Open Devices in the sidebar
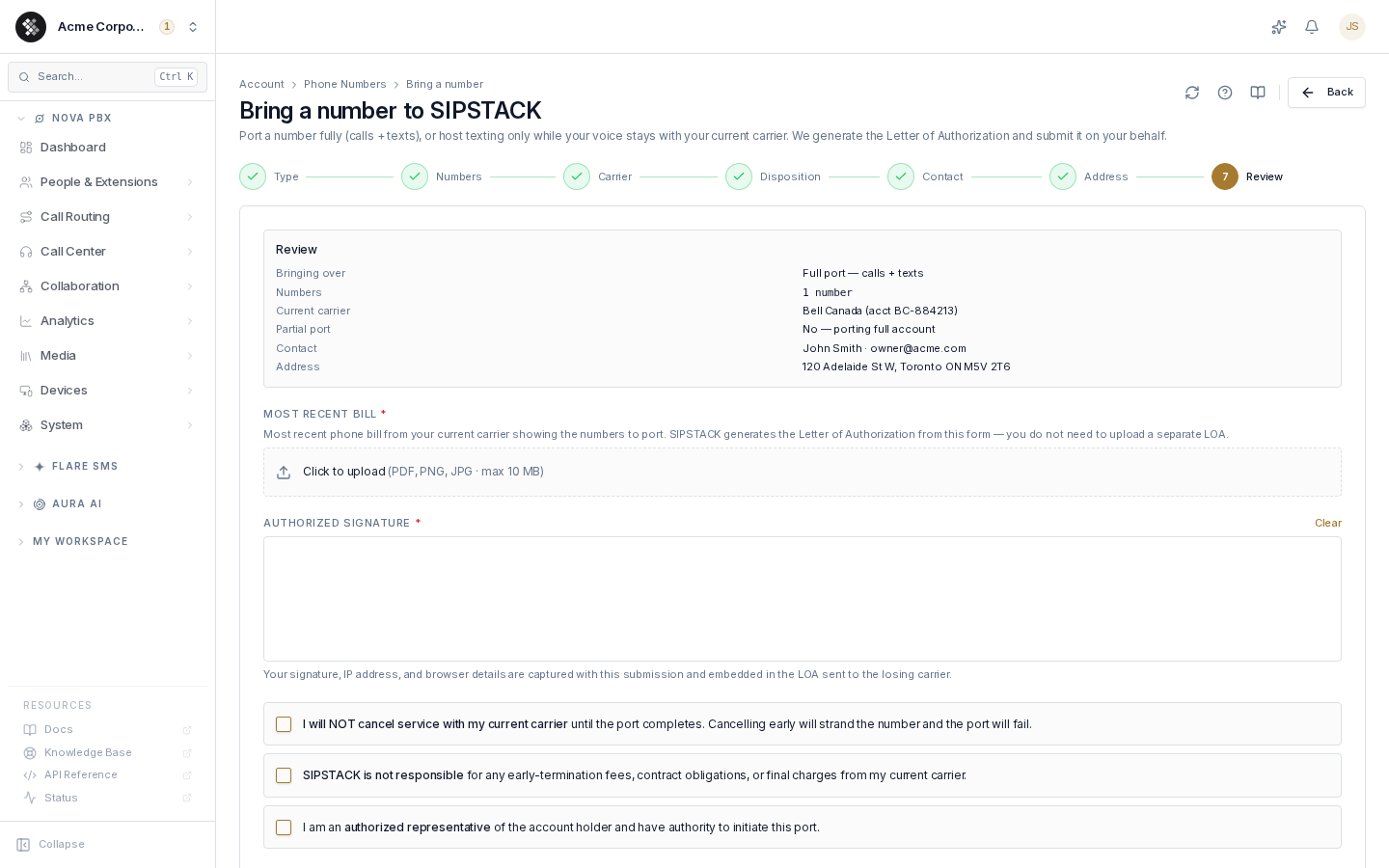Viewport: 1389px width, 868px height. coord(107,391)
